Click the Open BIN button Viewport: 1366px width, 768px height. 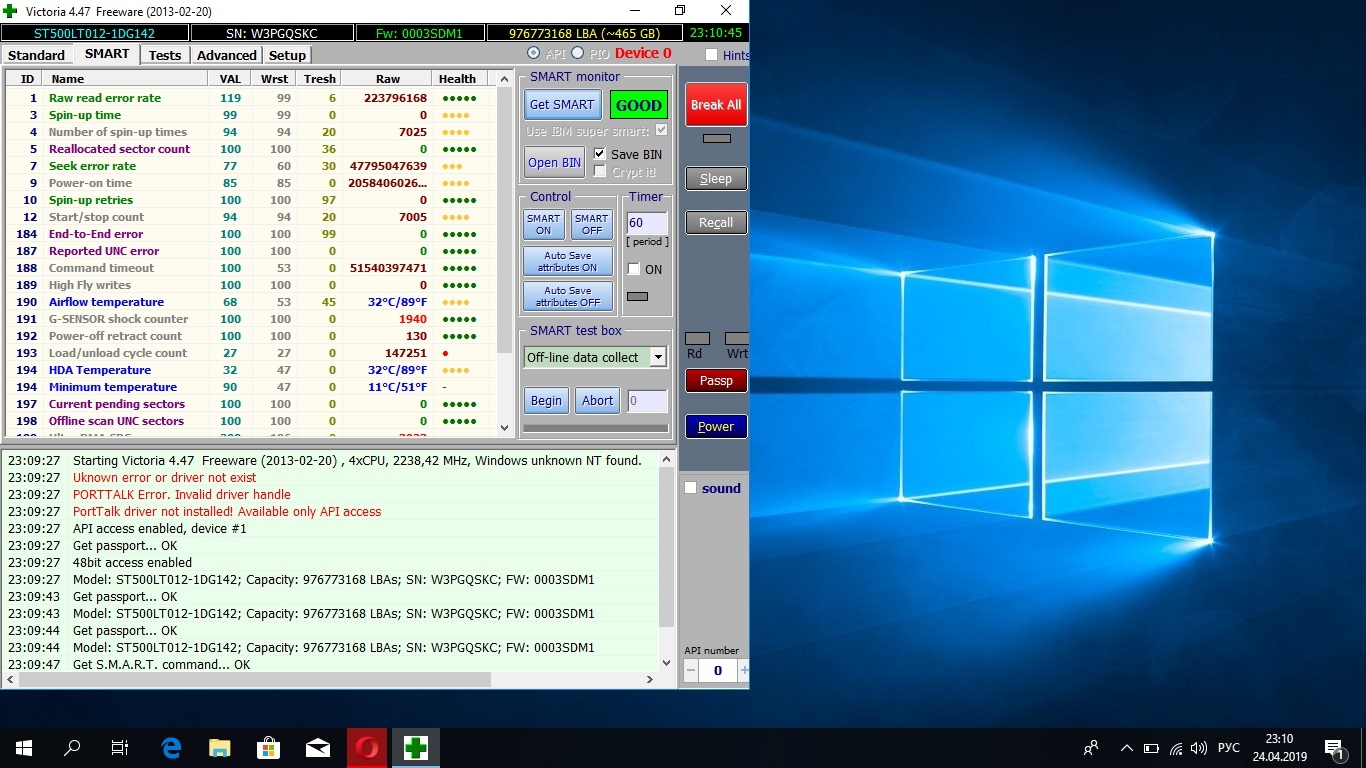555,163
